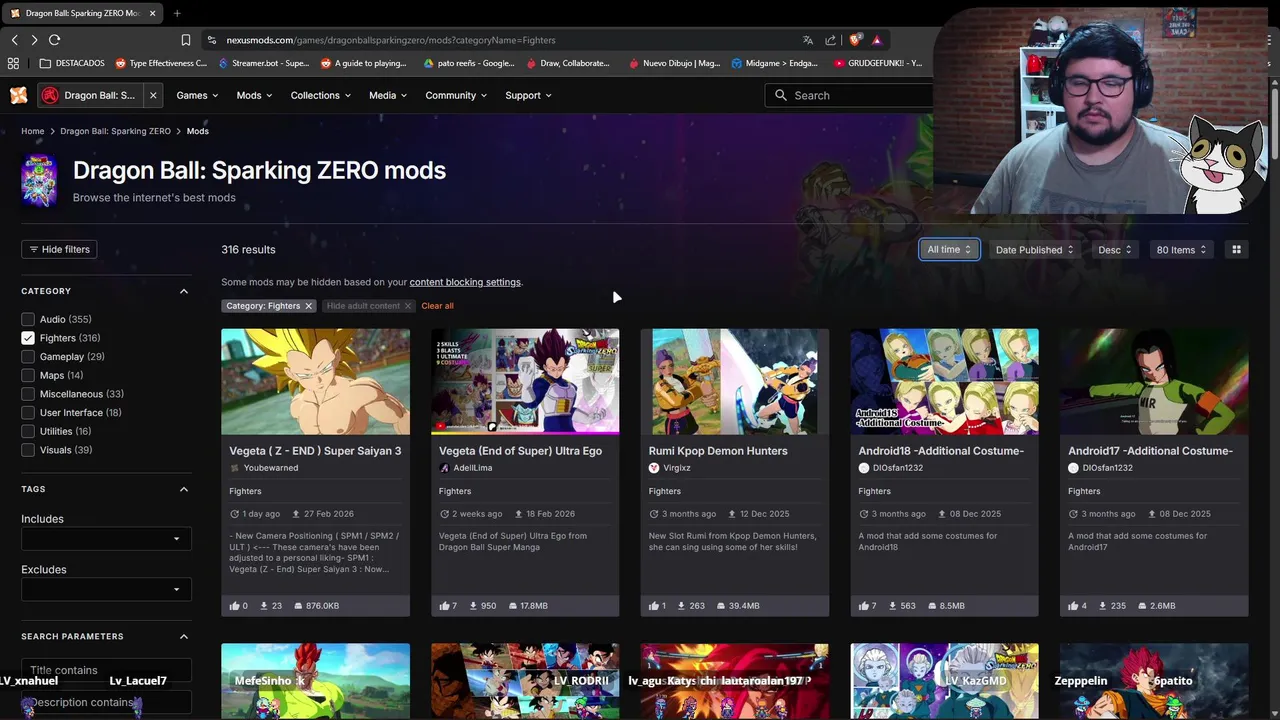This screenshot has height=720, width=1280.
Task: Click the search magnifier icon
Action: click(781, 95)
